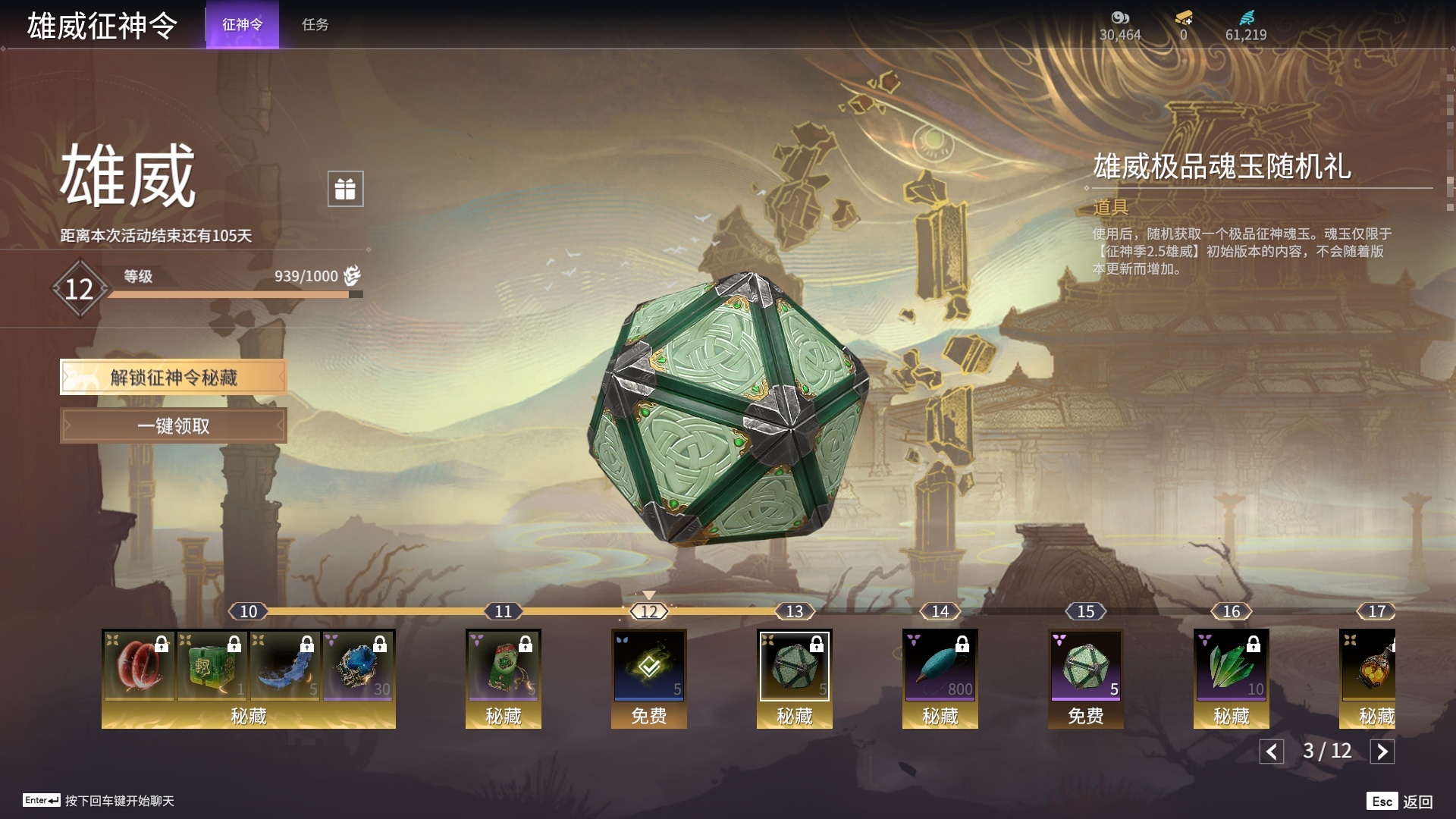
Task: Claim the level 12 free checkmark reward
Action: 649,666
